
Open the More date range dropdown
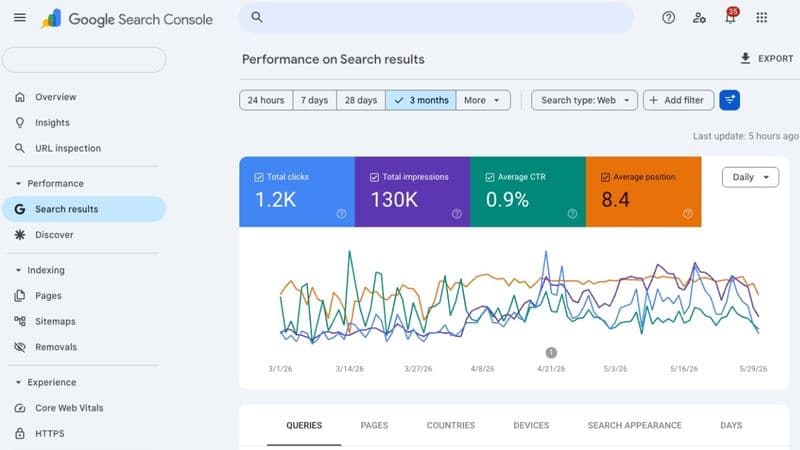click(x=483, y=100)
